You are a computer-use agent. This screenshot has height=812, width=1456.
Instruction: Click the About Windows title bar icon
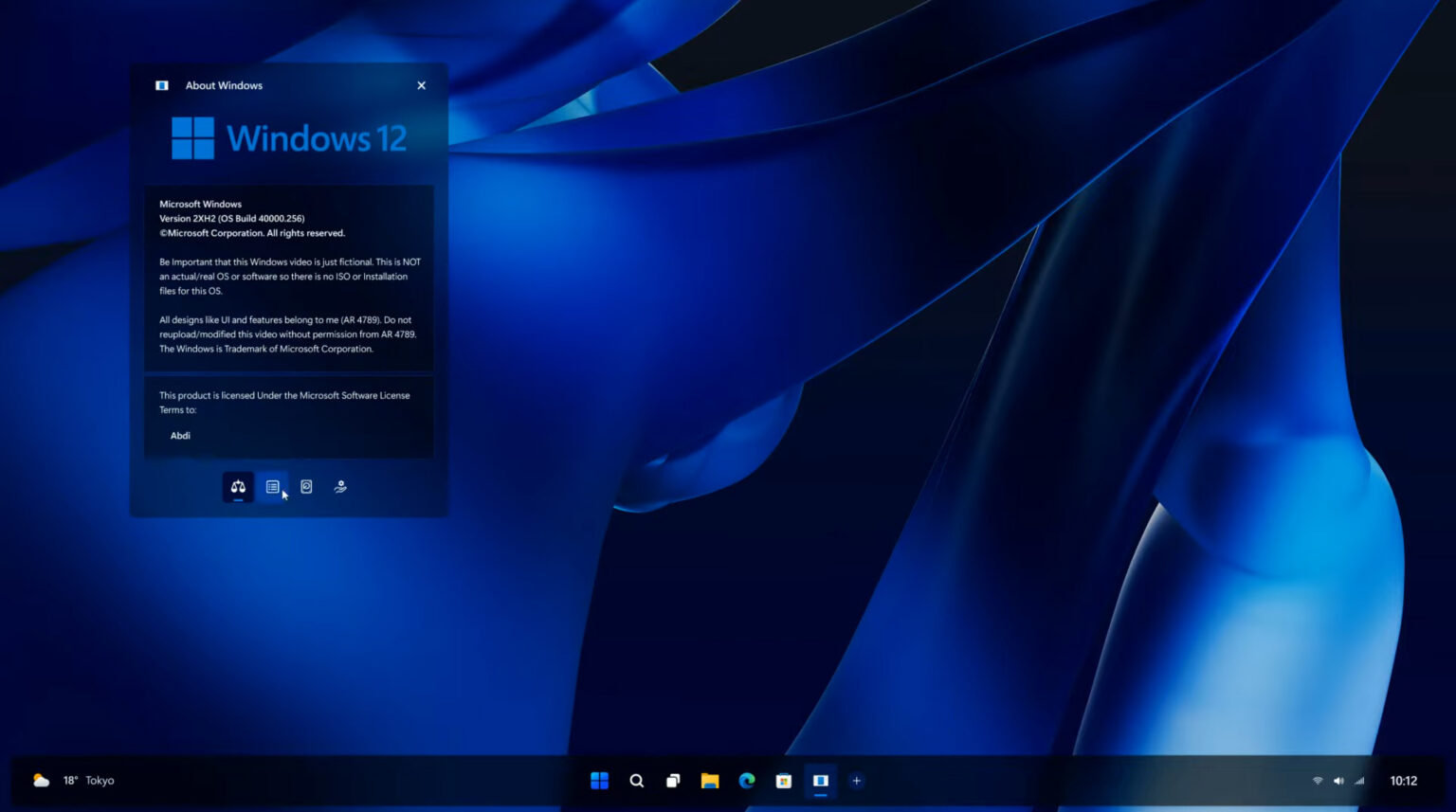pos(161,85)
